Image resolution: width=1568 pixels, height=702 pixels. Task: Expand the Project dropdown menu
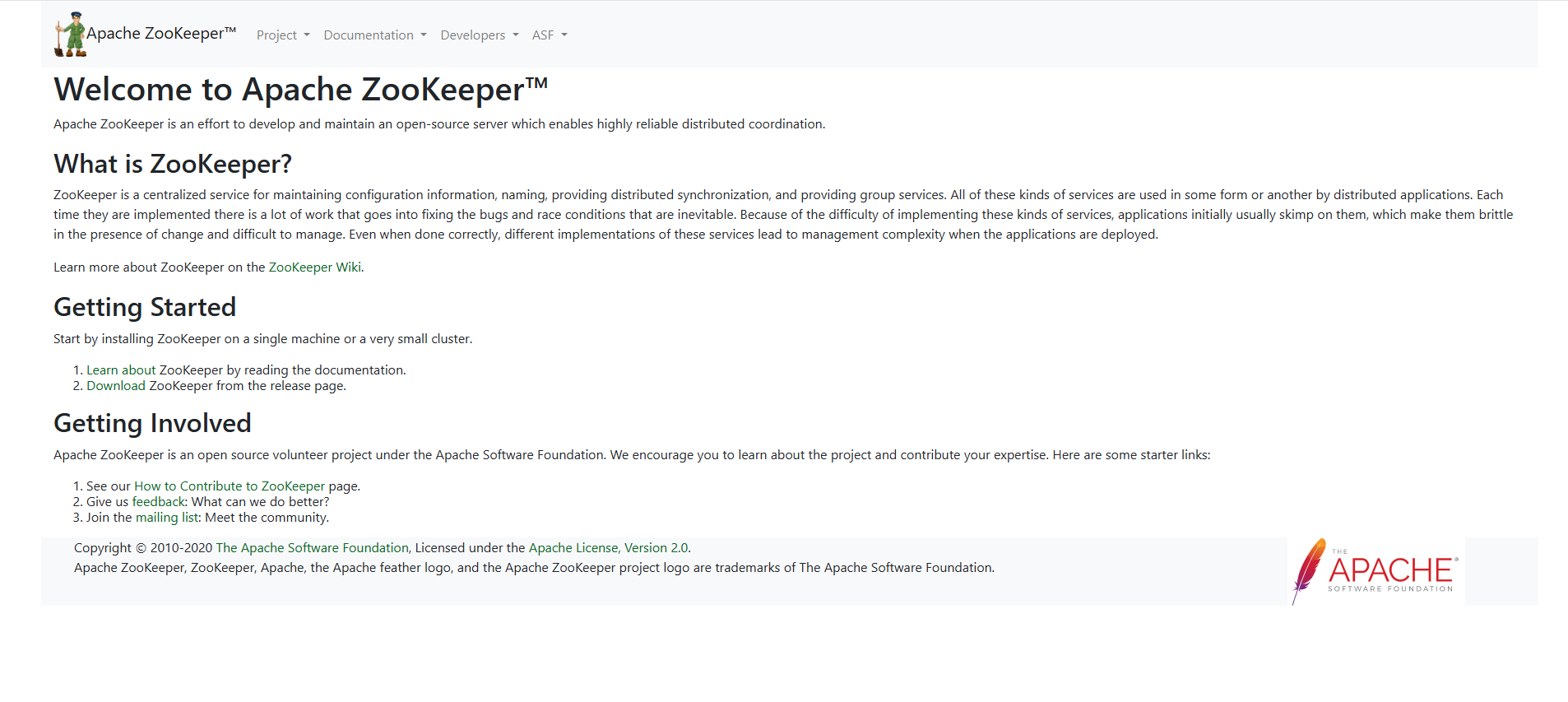click(x=283, y=35)
